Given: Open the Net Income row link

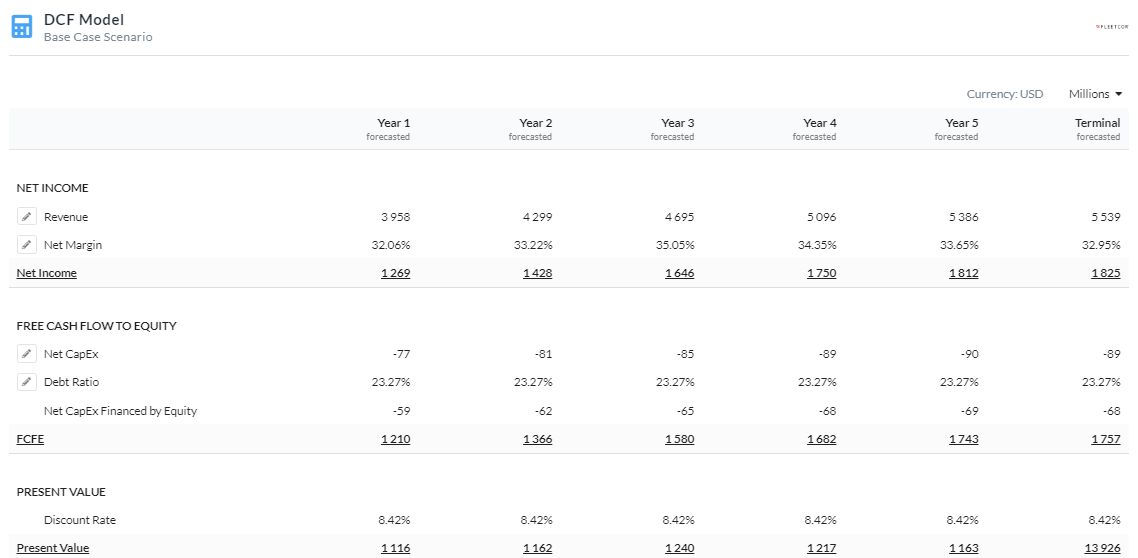Looking at the screenshot, I should (x=47, y=273).
